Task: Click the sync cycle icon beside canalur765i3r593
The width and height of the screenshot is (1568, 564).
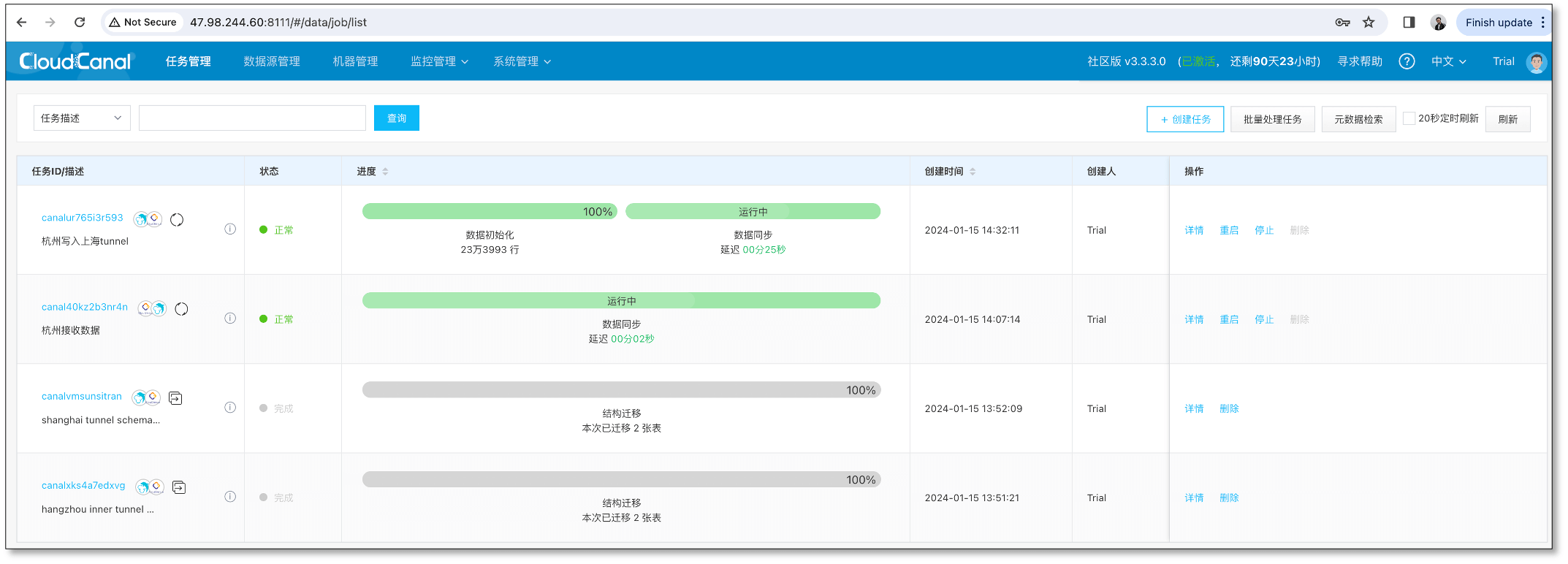Action: click(x=177, y=219)
